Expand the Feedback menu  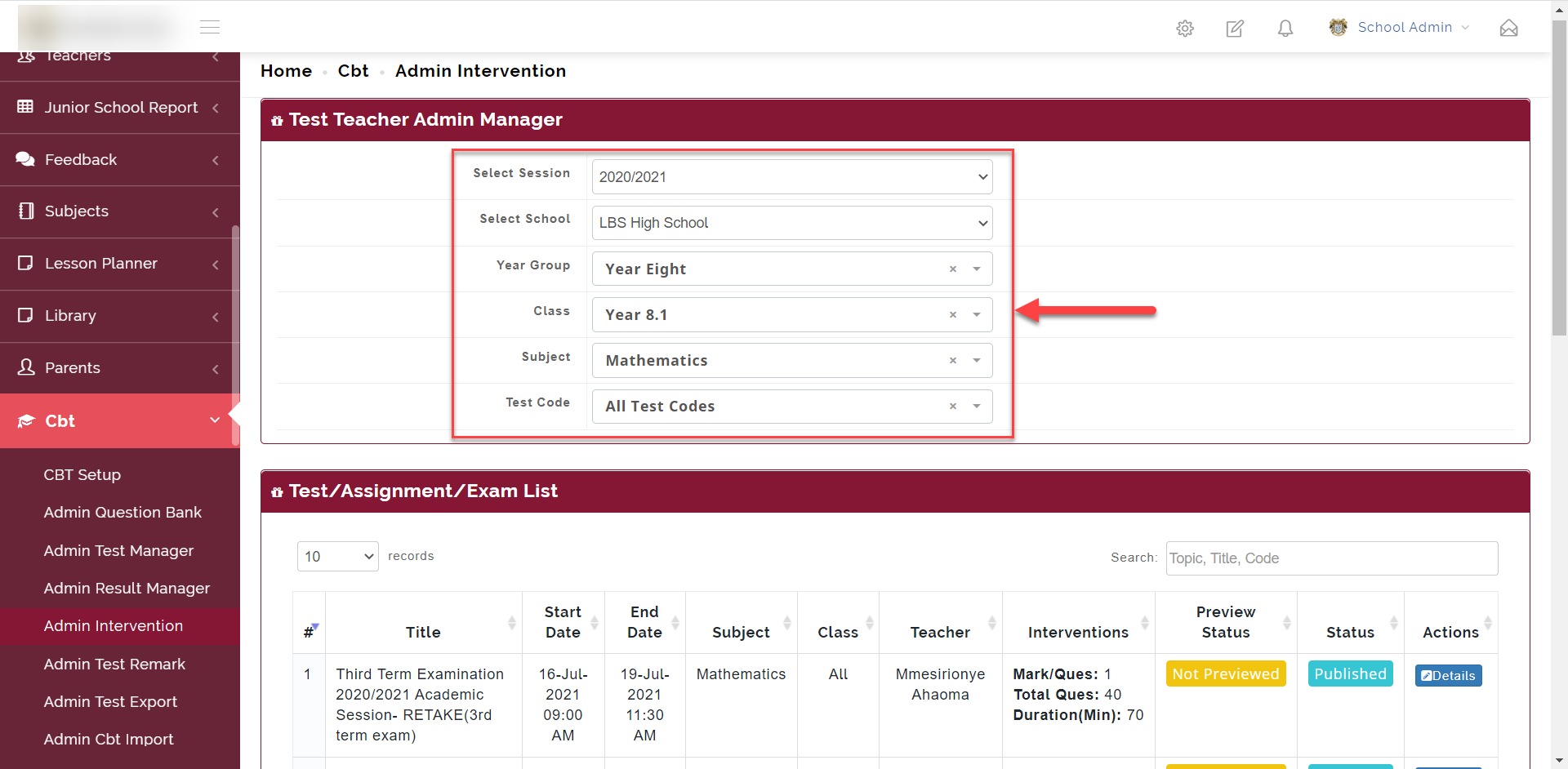[x=216, y=160]
